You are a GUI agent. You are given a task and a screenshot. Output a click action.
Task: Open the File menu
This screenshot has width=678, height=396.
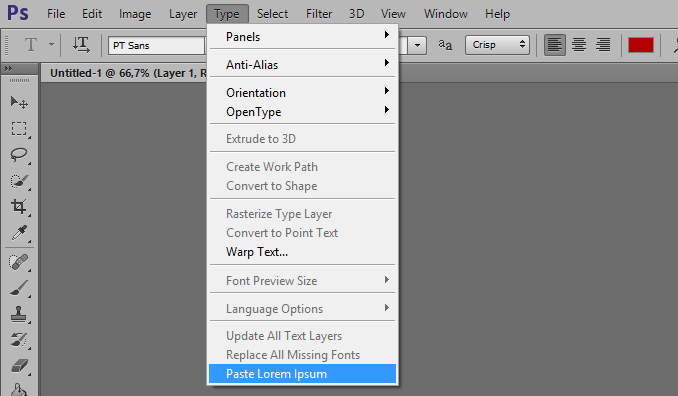pos(56,14)
